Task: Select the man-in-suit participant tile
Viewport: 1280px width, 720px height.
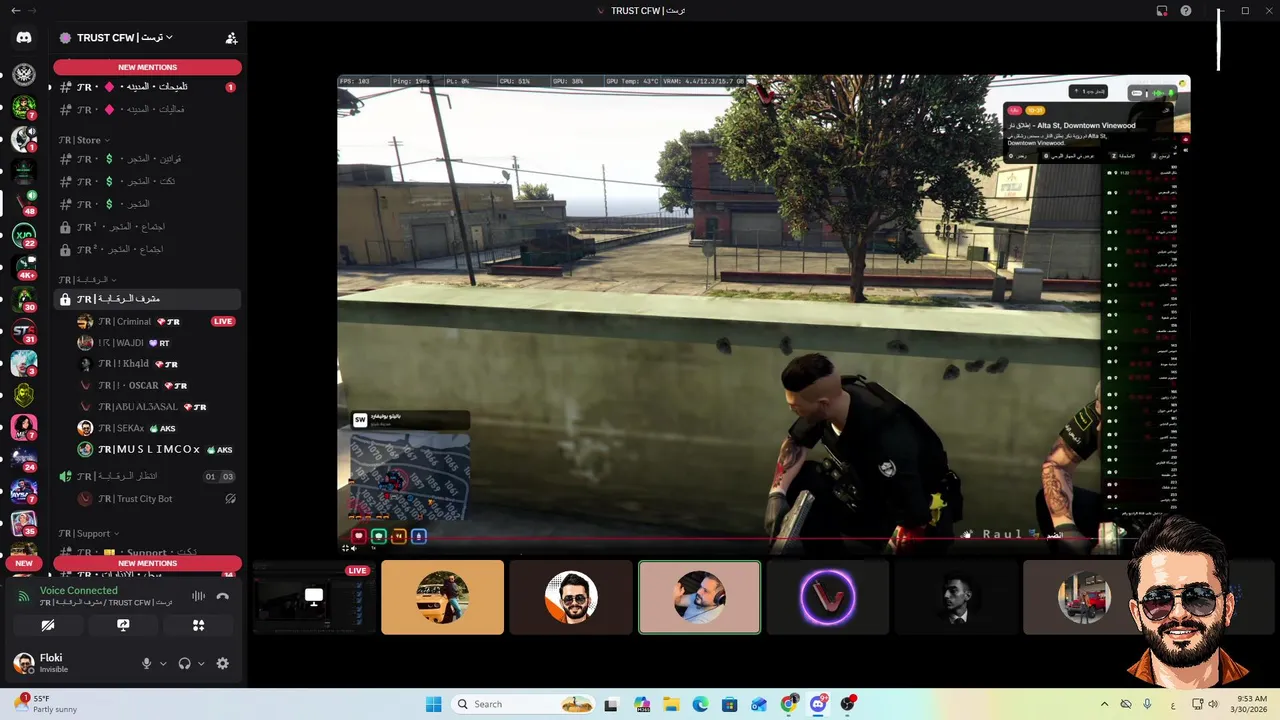Action: pyautogui.click(x=956, y=597)
